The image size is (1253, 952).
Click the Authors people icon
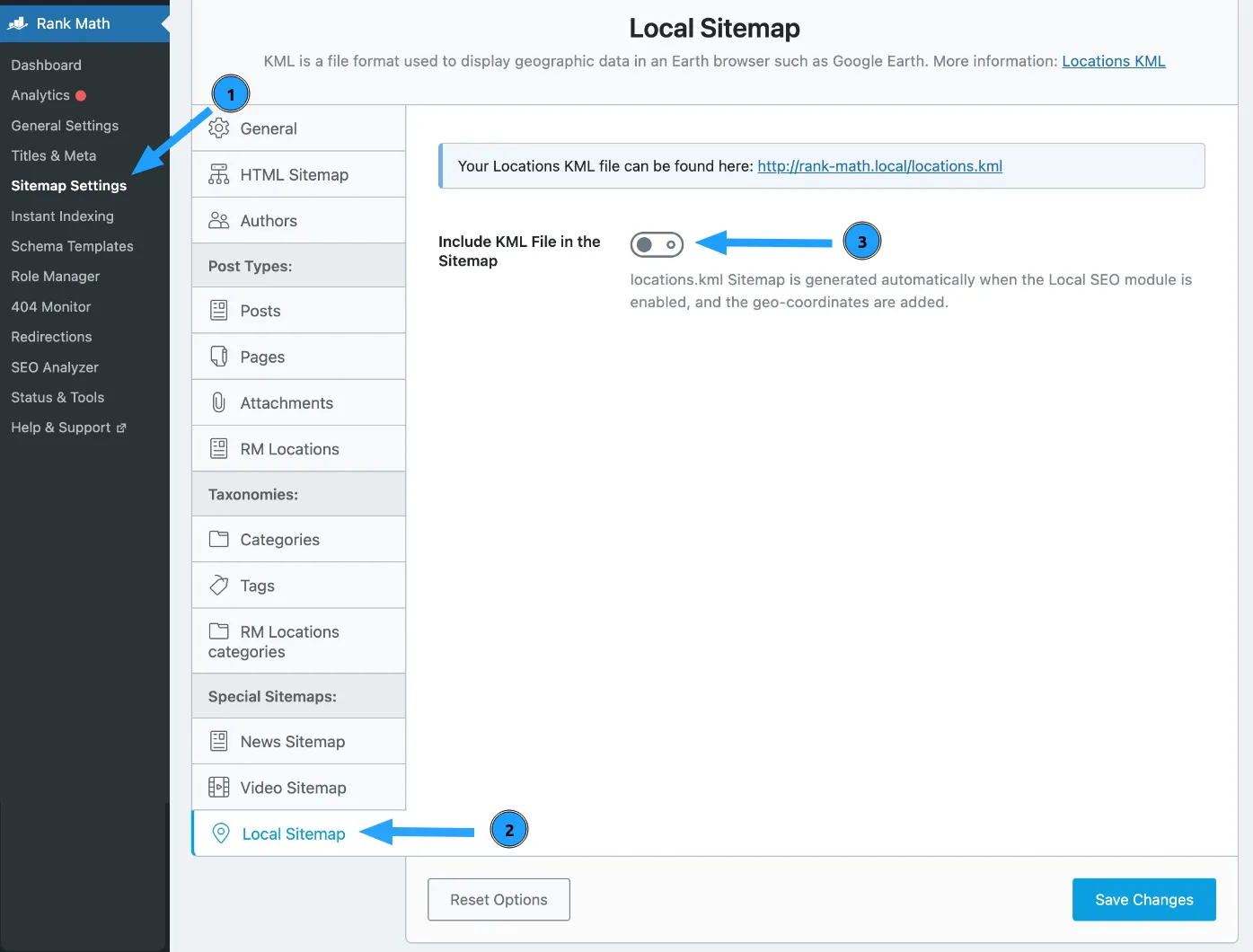point(218,220)
